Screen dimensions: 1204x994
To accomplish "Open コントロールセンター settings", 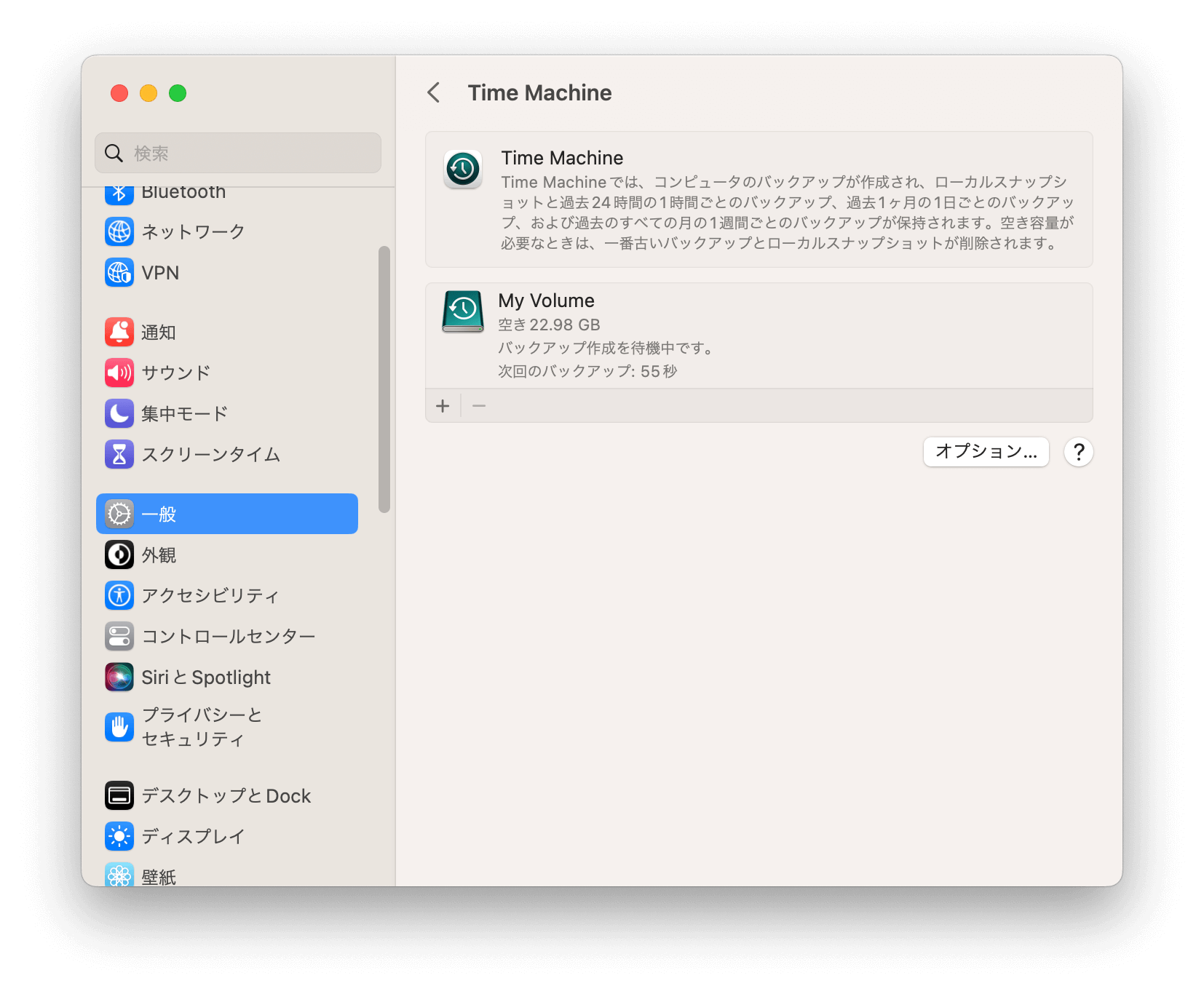I will click(227, 636).
